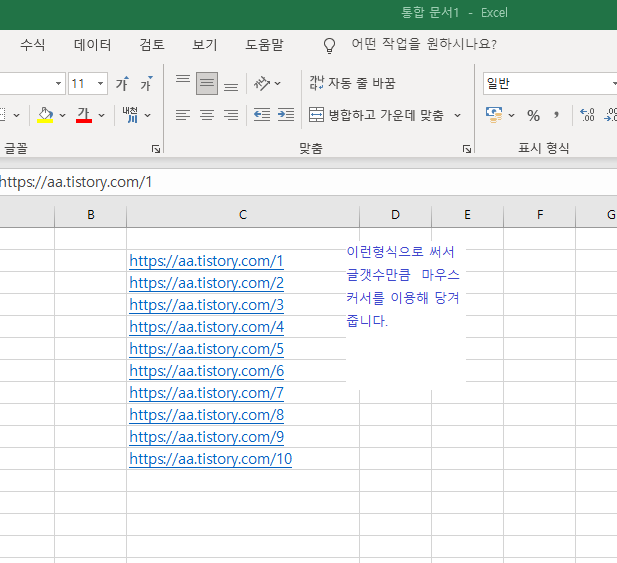Apply percent style format
Image resolution: width=617 pixels, height=563 pixels.
pos(533,115)
